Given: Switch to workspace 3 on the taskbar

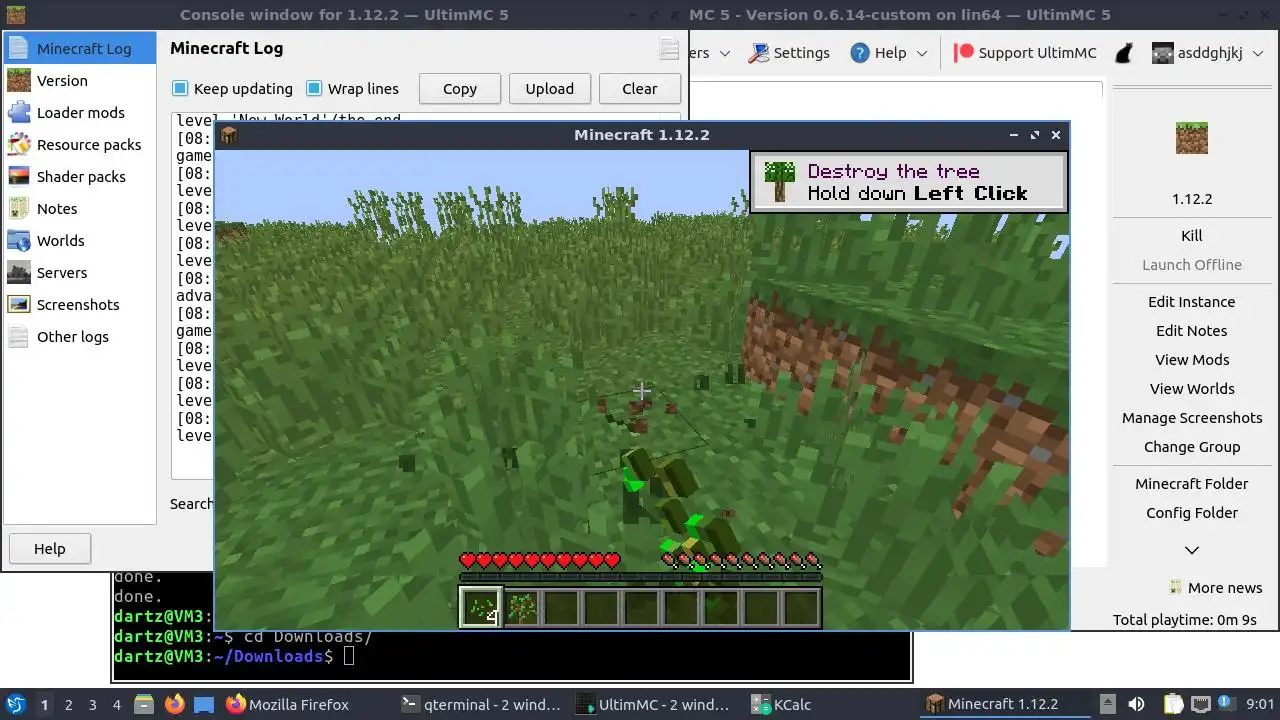Looking at the screenshot, I should 92,705.
